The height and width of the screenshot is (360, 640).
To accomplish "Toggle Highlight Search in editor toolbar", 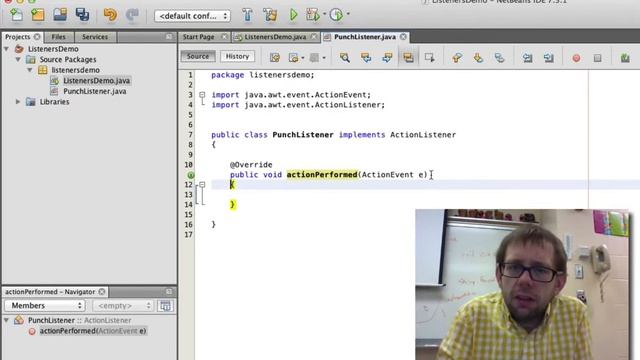I will 408,58.
